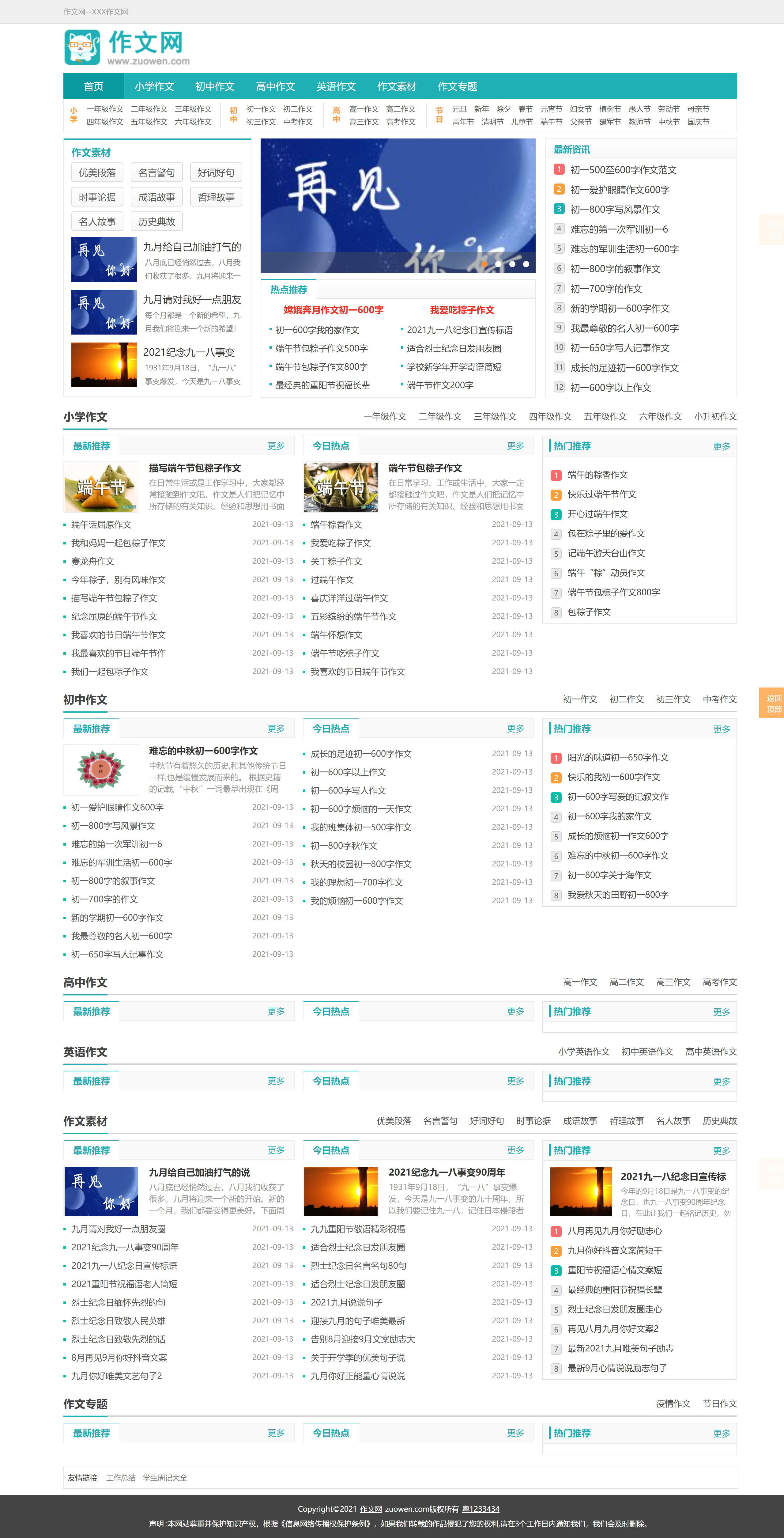Screen dimensions: 784x1538
Task: Open thumbnail for 2021九一八纪念日宣传标
Action: point(581,1192)
